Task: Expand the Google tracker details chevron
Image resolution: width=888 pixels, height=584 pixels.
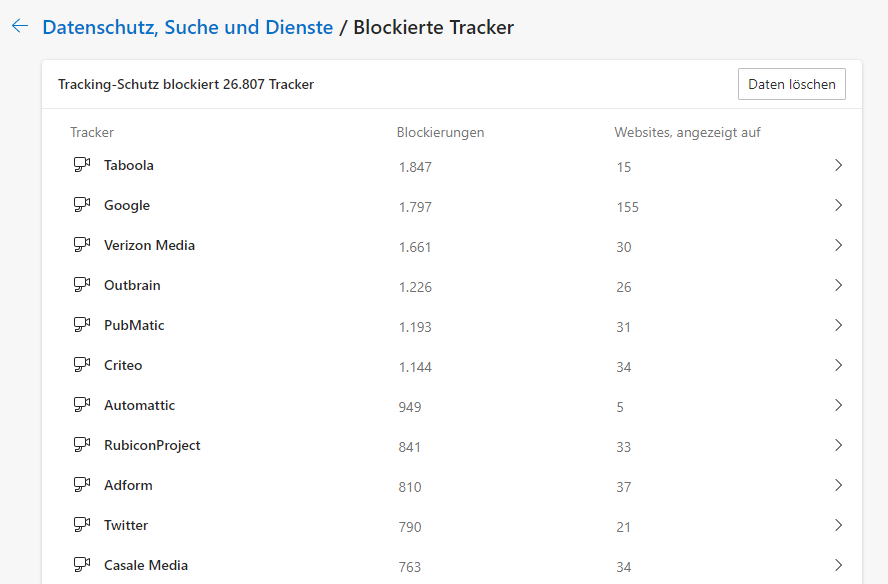Action: point(838,205)
